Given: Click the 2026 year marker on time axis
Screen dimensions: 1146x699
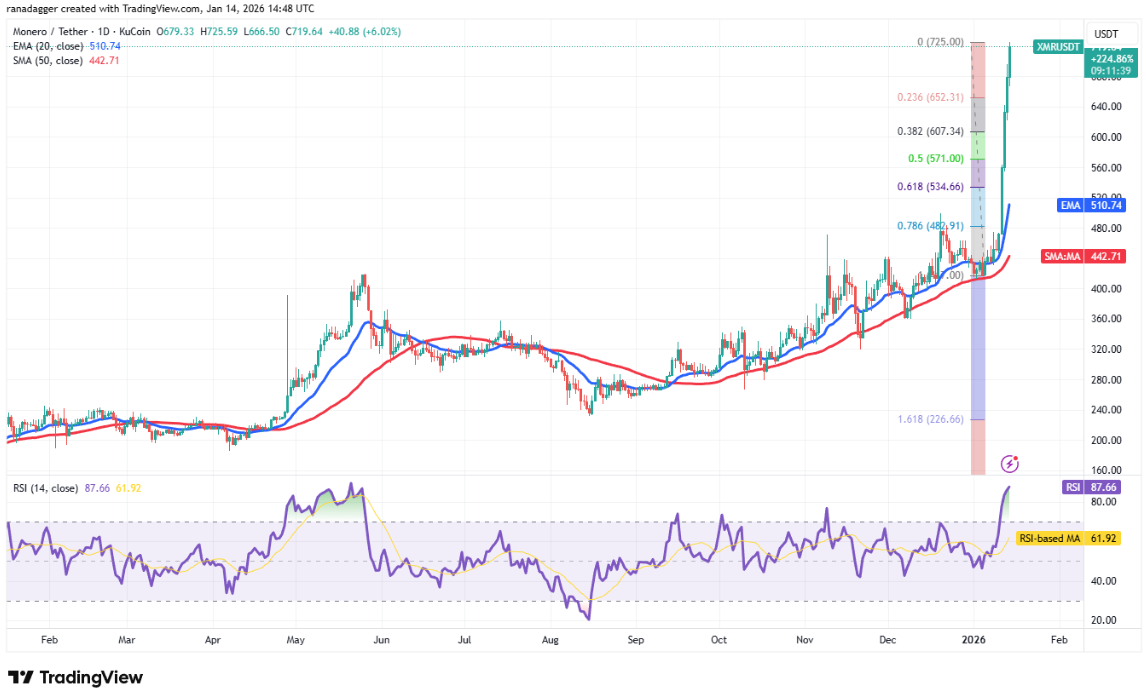Looking at the screenshot, I should 973,636.
